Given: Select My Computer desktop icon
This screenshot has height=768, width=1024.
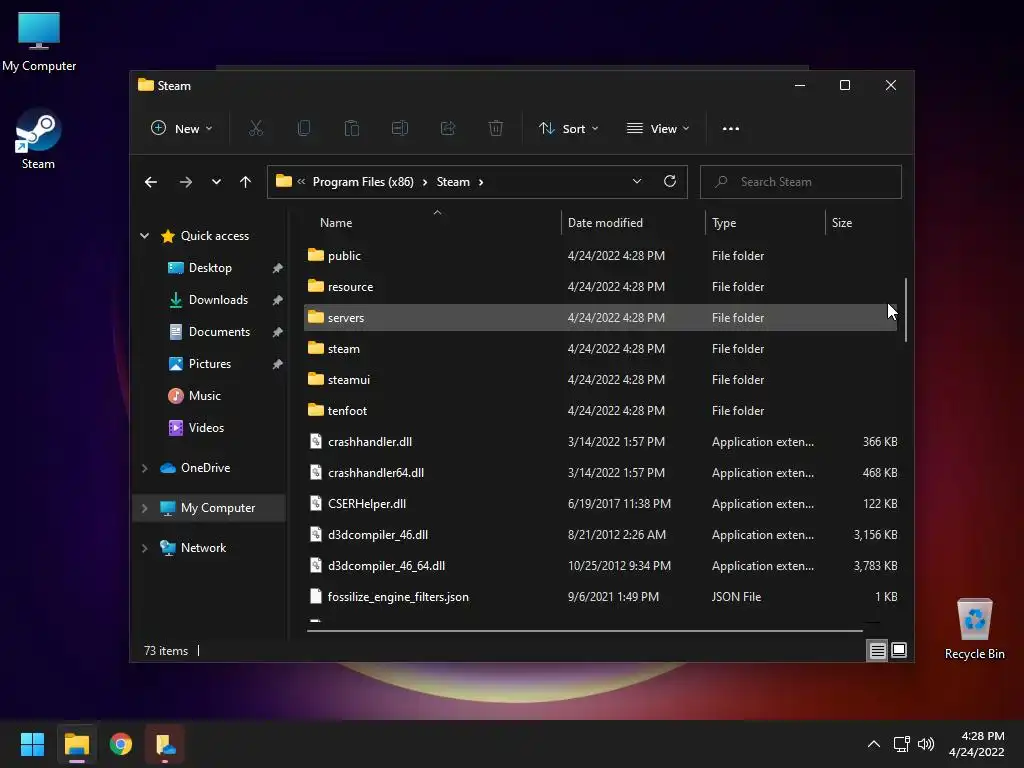Looking at the screenshot, I should click(x=39, y=42).
